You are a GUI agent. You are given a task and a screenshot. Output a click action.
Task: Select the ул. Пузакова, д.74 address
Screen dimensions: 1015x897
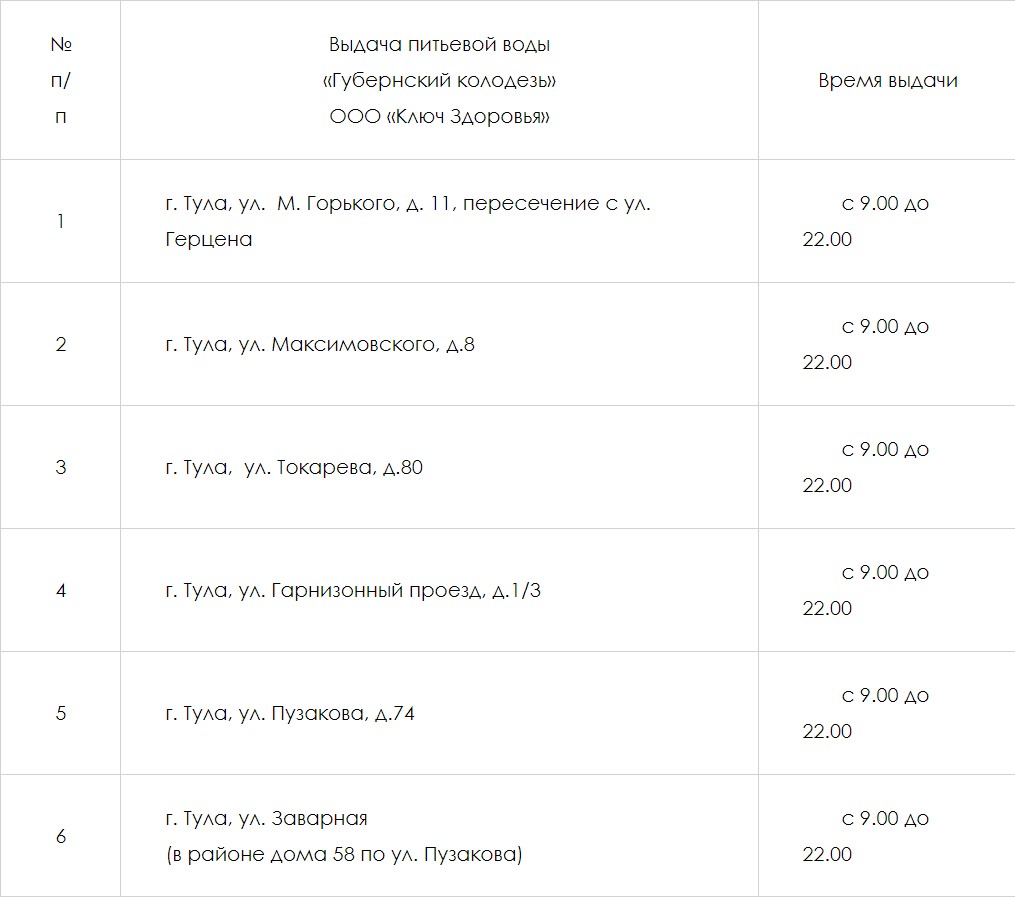coord(290,713)
